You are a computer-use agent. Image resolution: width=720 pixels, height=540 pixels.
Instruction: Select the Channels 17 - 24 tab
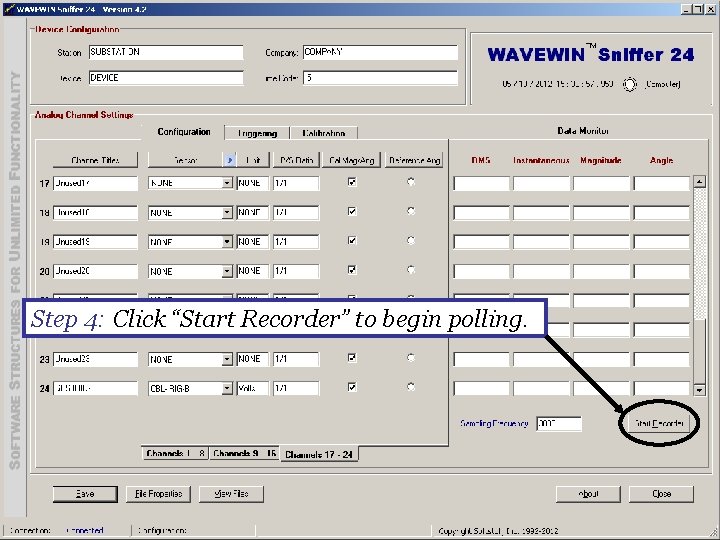click(x=319, y=454)
